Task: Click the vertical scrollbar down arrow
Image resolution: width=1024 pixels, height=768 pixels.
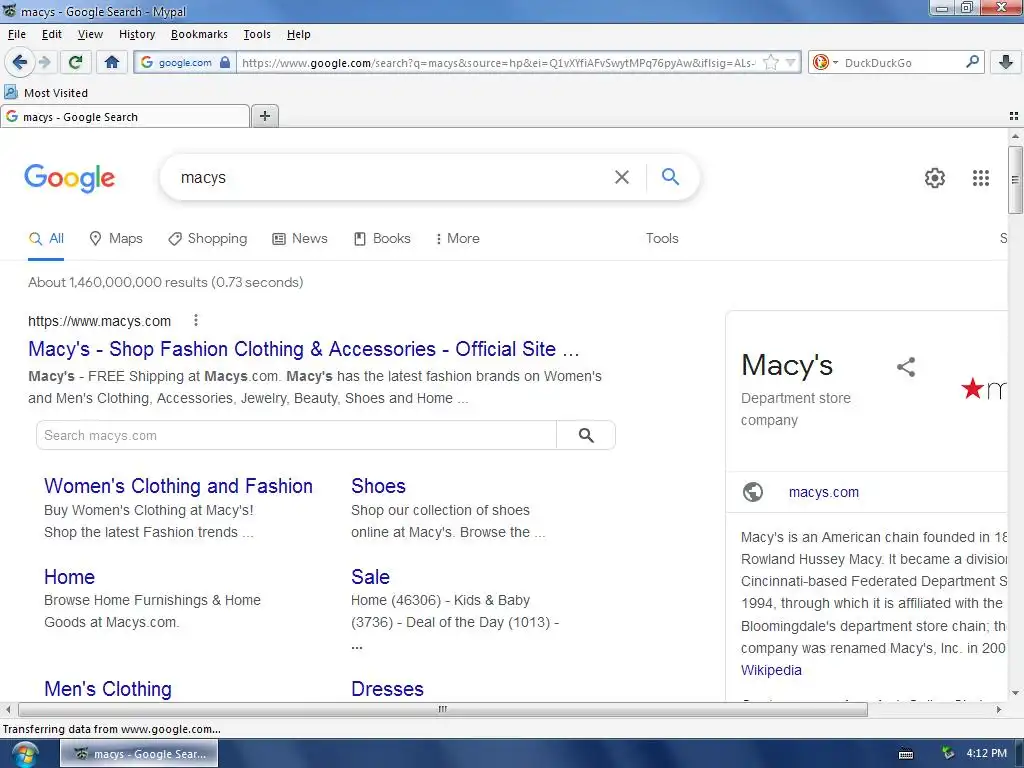Action: pos(1015,693)
